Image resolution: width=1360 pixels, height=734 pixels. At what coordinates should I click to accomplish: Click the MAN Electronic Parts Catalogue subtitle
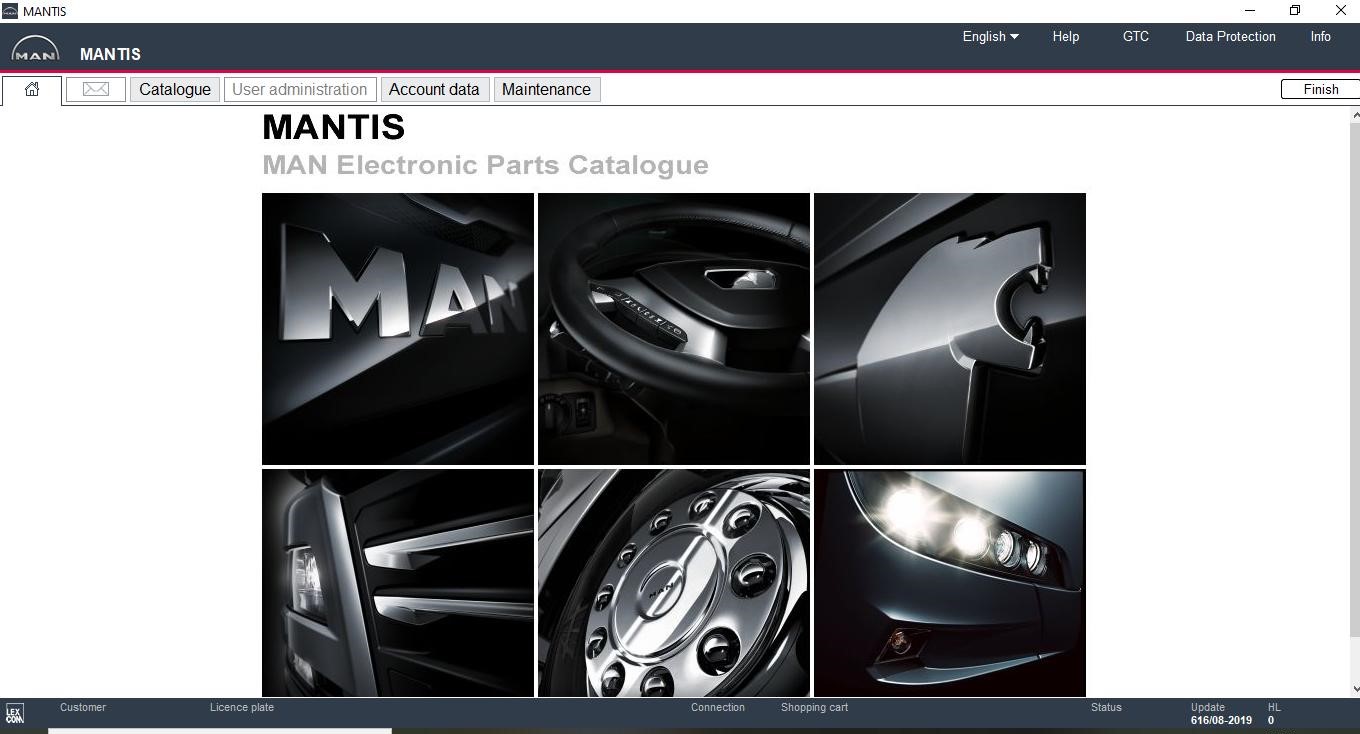pyautogui.click(x=485, y=165)
